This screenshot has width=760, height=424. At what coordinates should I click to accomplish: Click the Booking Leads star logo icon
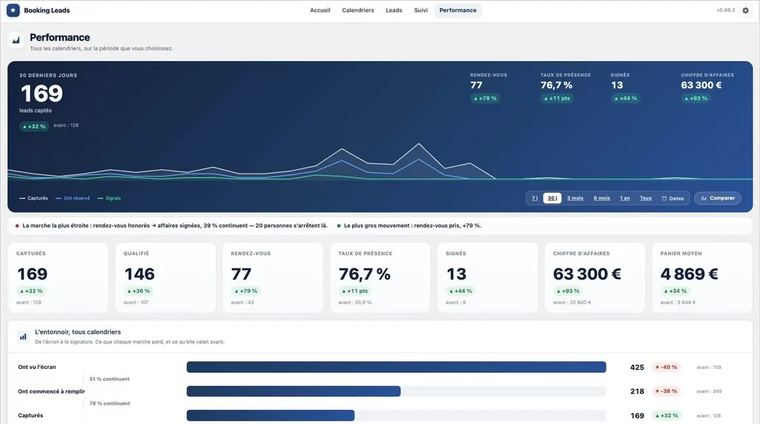(13, 10)
